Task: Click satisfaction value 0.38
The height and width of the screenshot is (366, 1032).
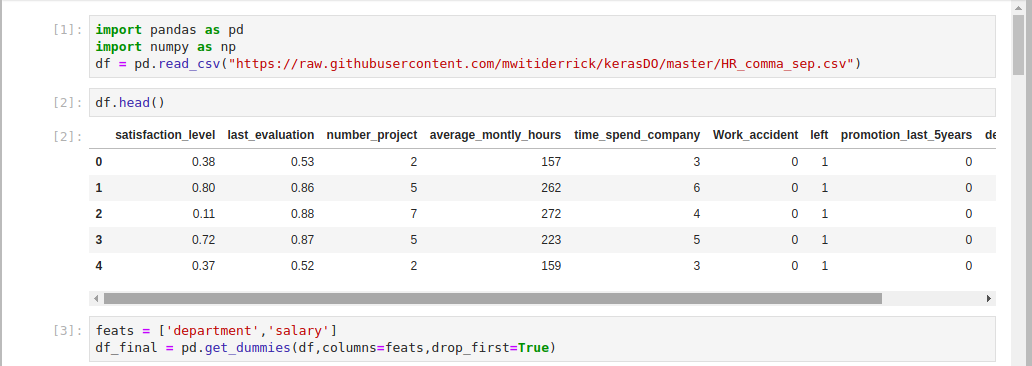Action: [x=203, y=162]
